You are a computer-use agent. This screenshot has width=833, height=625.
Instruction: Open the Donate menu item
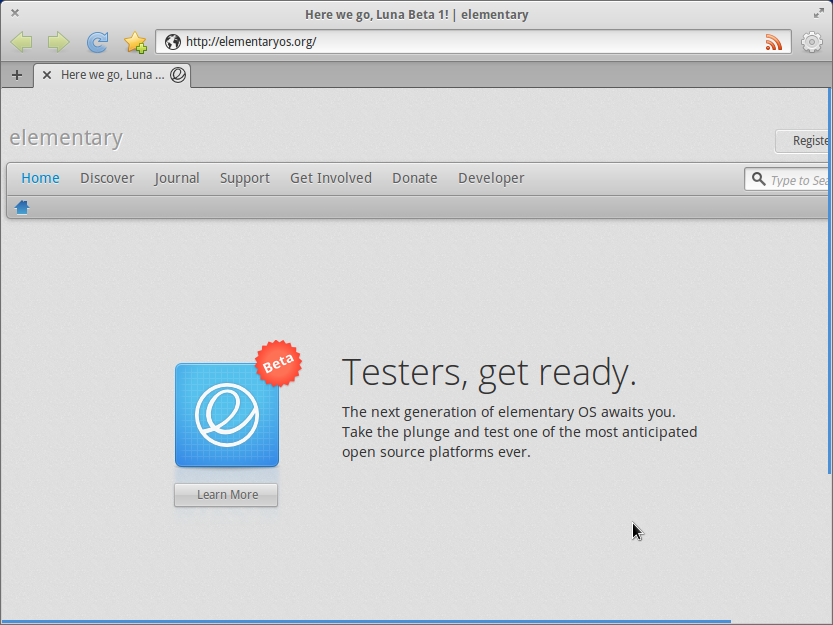click(415, 178)
